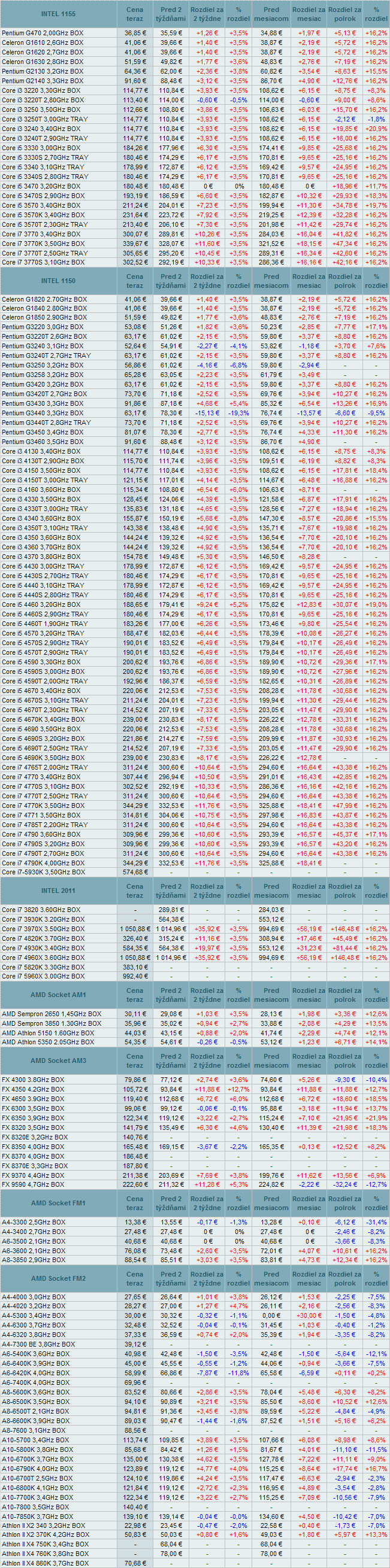390x1568 pixels.
Task: Click the AMD Socket AM1 section header
Action: click(x=59, y=995)
